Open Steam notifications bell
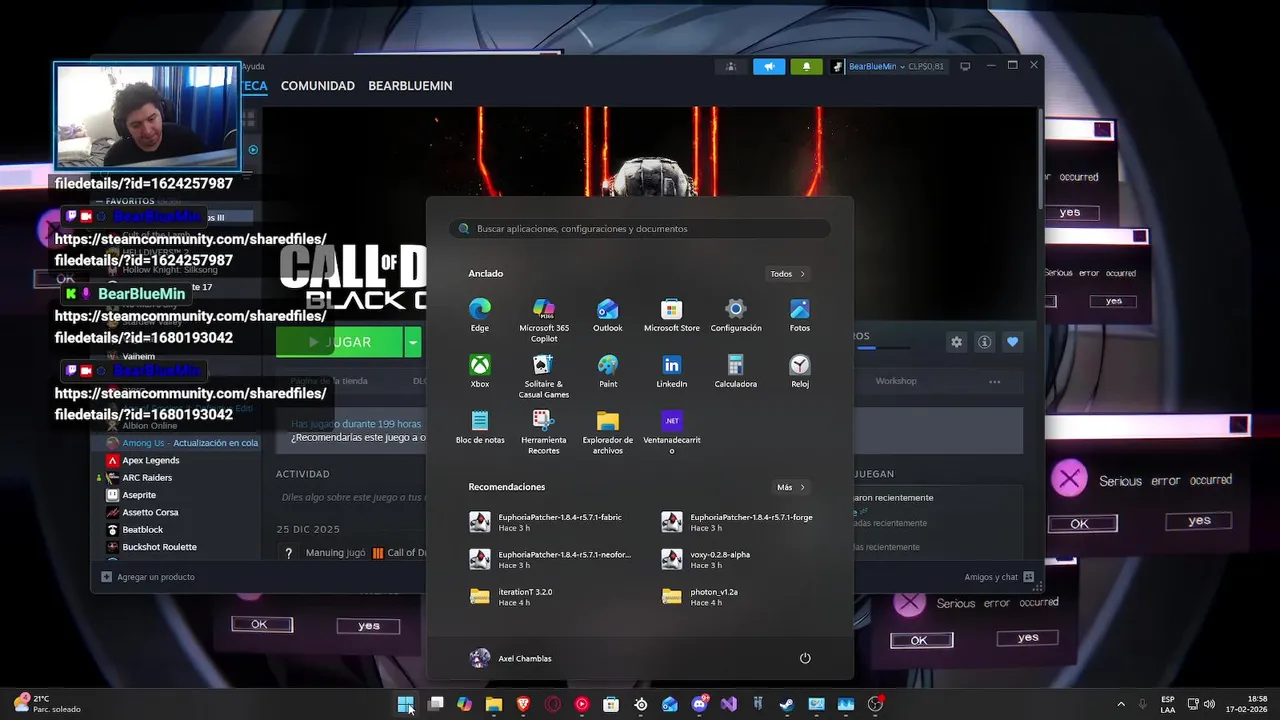 coord(807,66)
